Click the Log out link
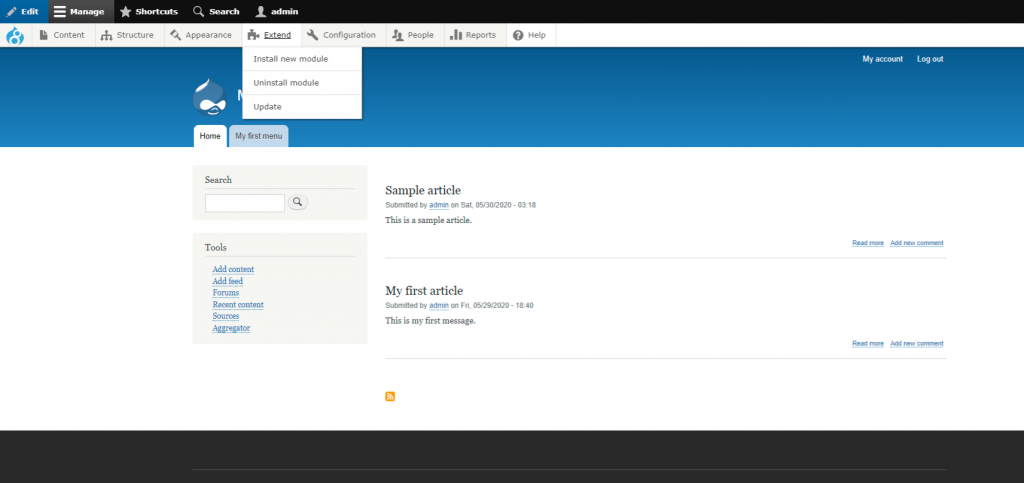Viewport: 1024px width, 483px height. (929, 59)
